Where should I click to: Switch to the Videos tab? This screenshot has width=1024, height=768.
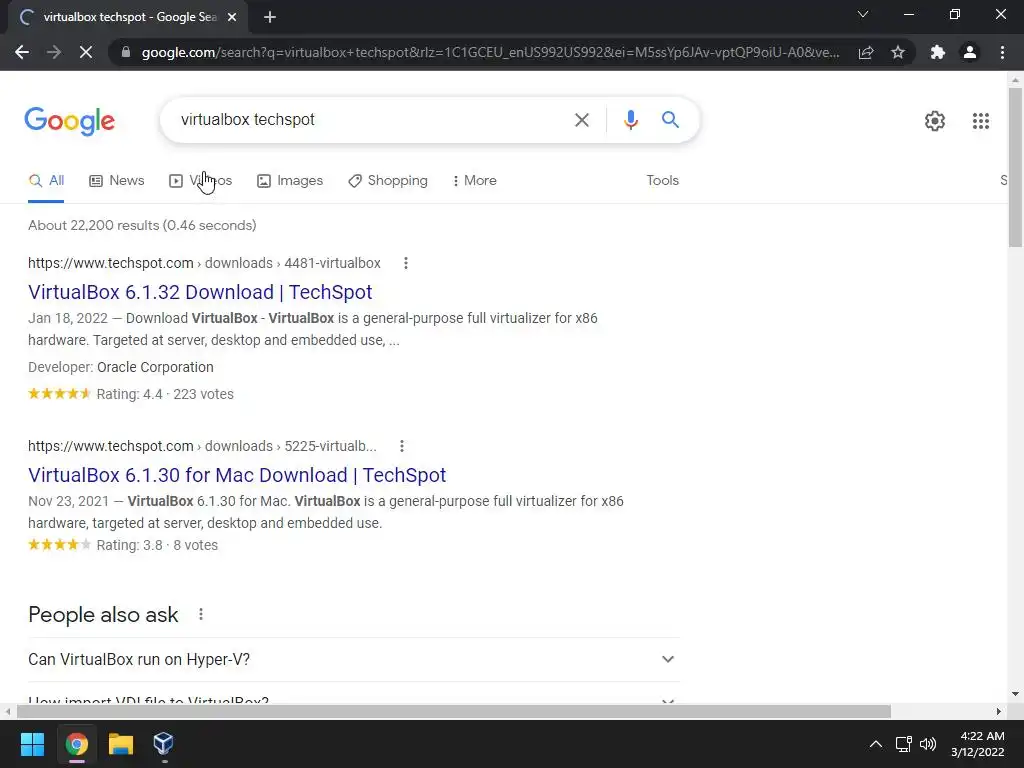click(200, 181)
